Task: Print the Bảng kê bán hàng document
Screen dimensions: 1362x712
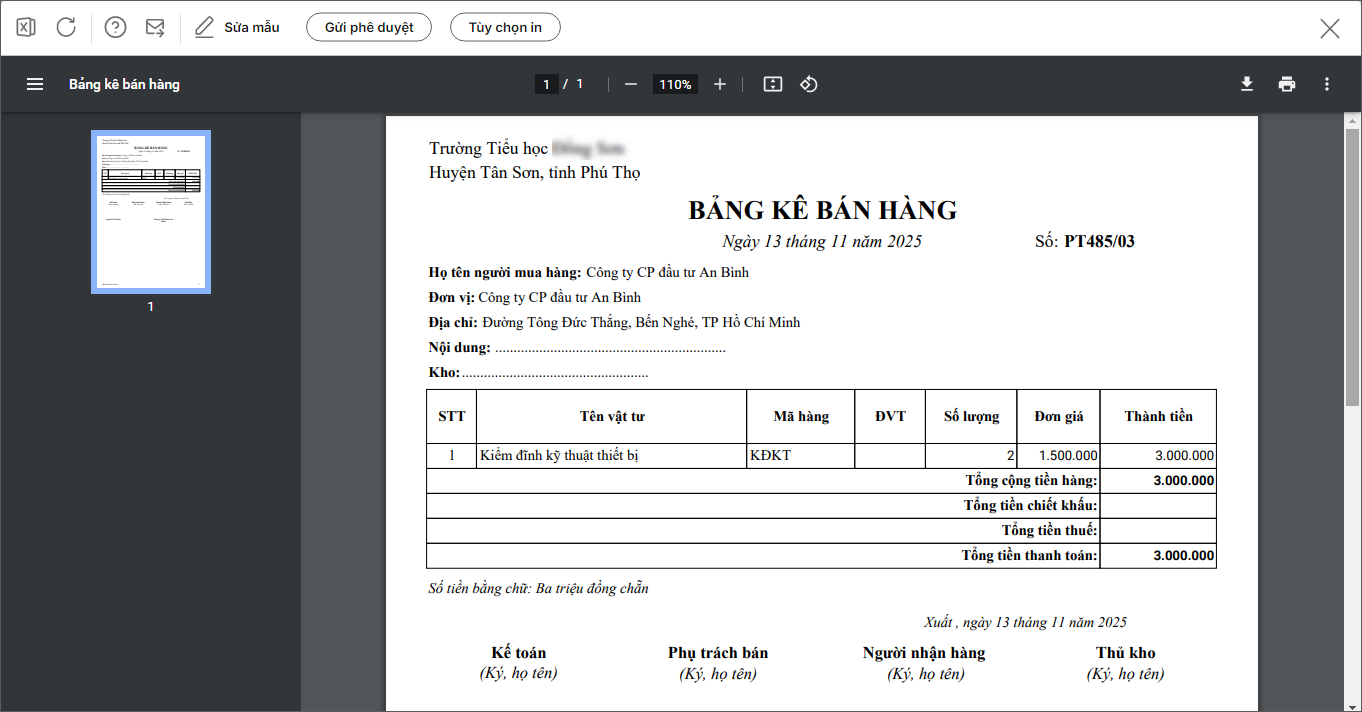Action: [x=1287, y=84]
